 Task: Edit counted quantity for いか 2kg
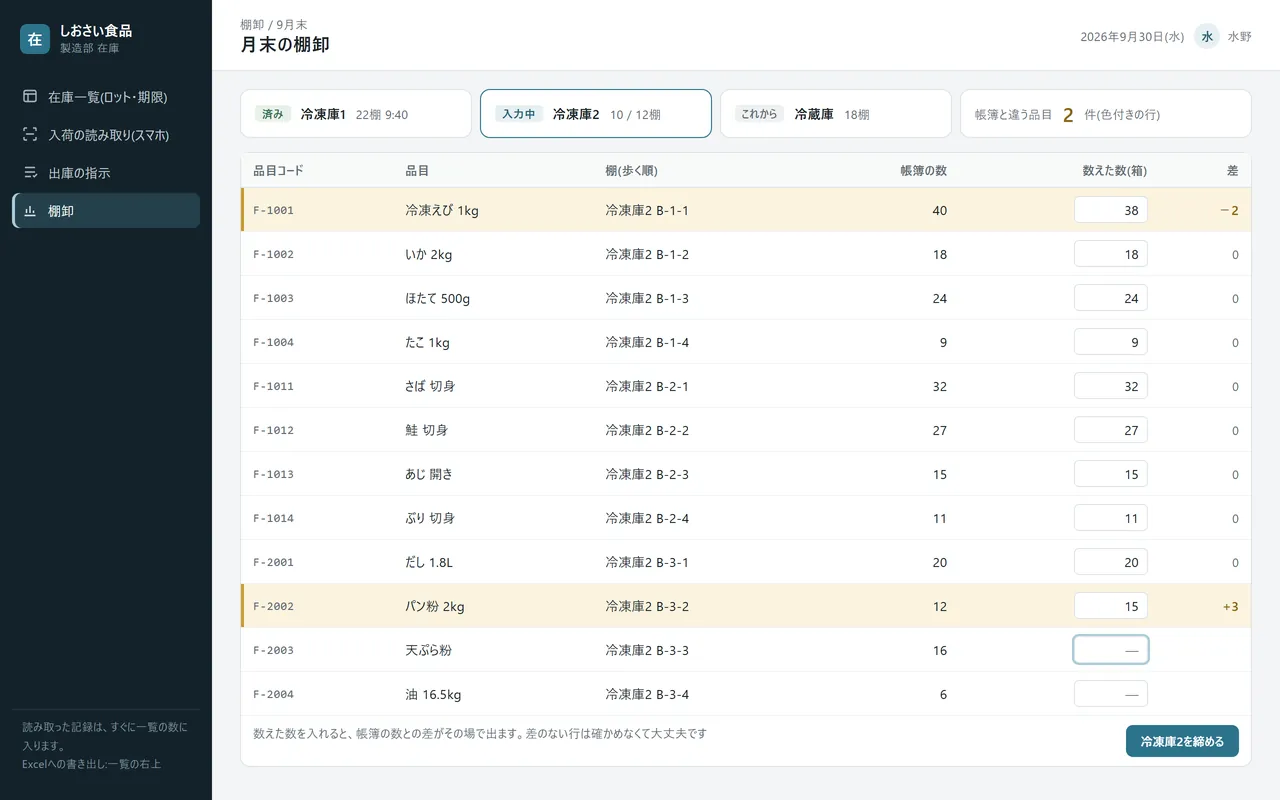(1111, 254)
